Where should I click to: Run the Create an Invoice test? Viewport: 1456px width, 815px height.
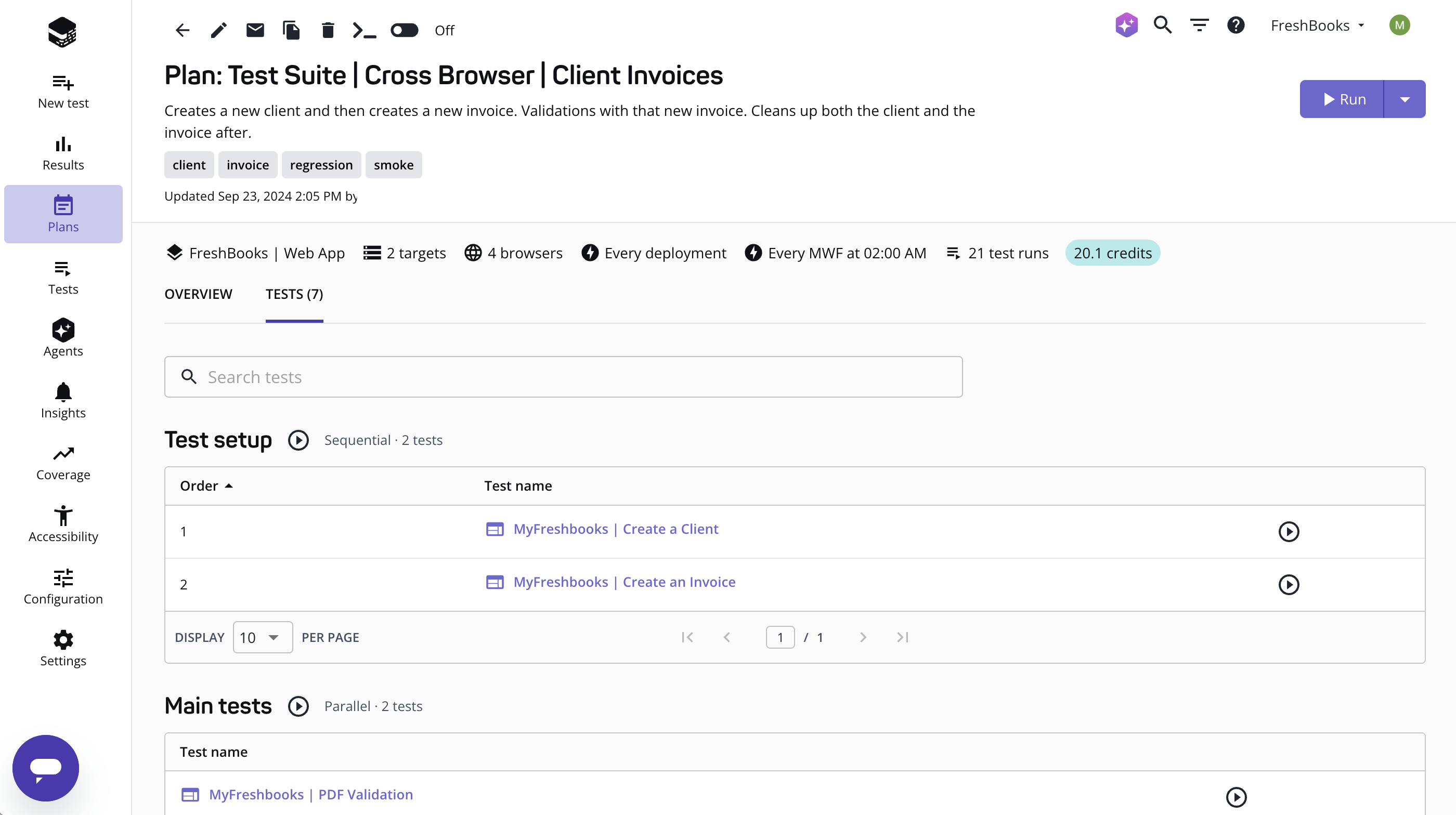[1289, 585]
